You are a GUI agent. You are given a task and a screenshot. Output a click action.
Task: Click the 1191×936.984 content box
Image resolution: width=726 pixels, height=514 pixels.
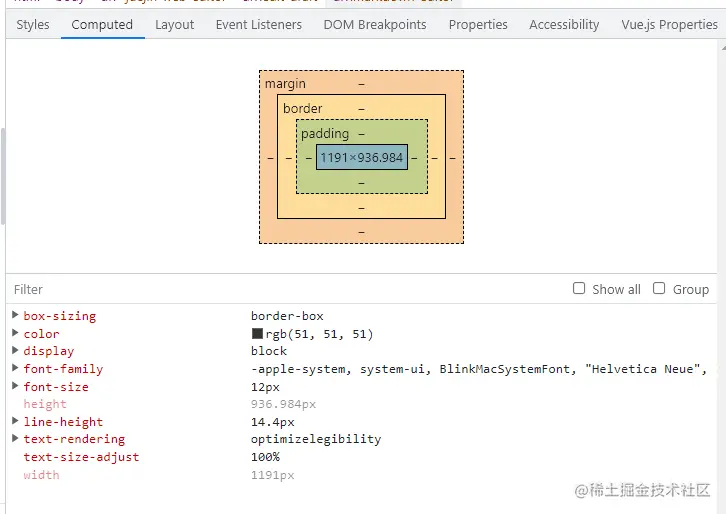tap(362, 157)
